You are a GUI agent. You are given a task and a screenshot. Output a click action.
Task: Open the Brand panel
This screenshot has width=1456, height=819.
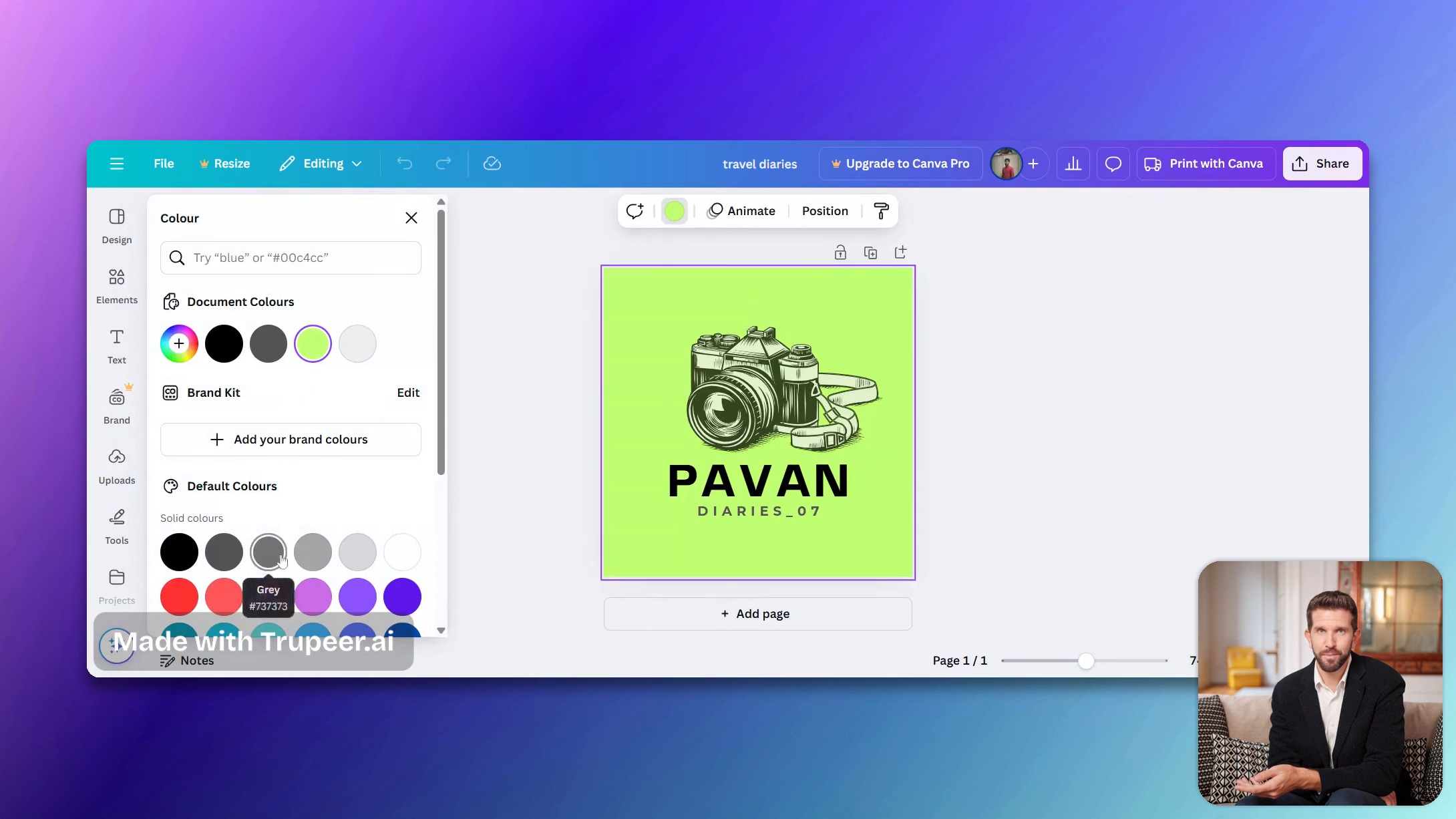(x=116, y=405)
